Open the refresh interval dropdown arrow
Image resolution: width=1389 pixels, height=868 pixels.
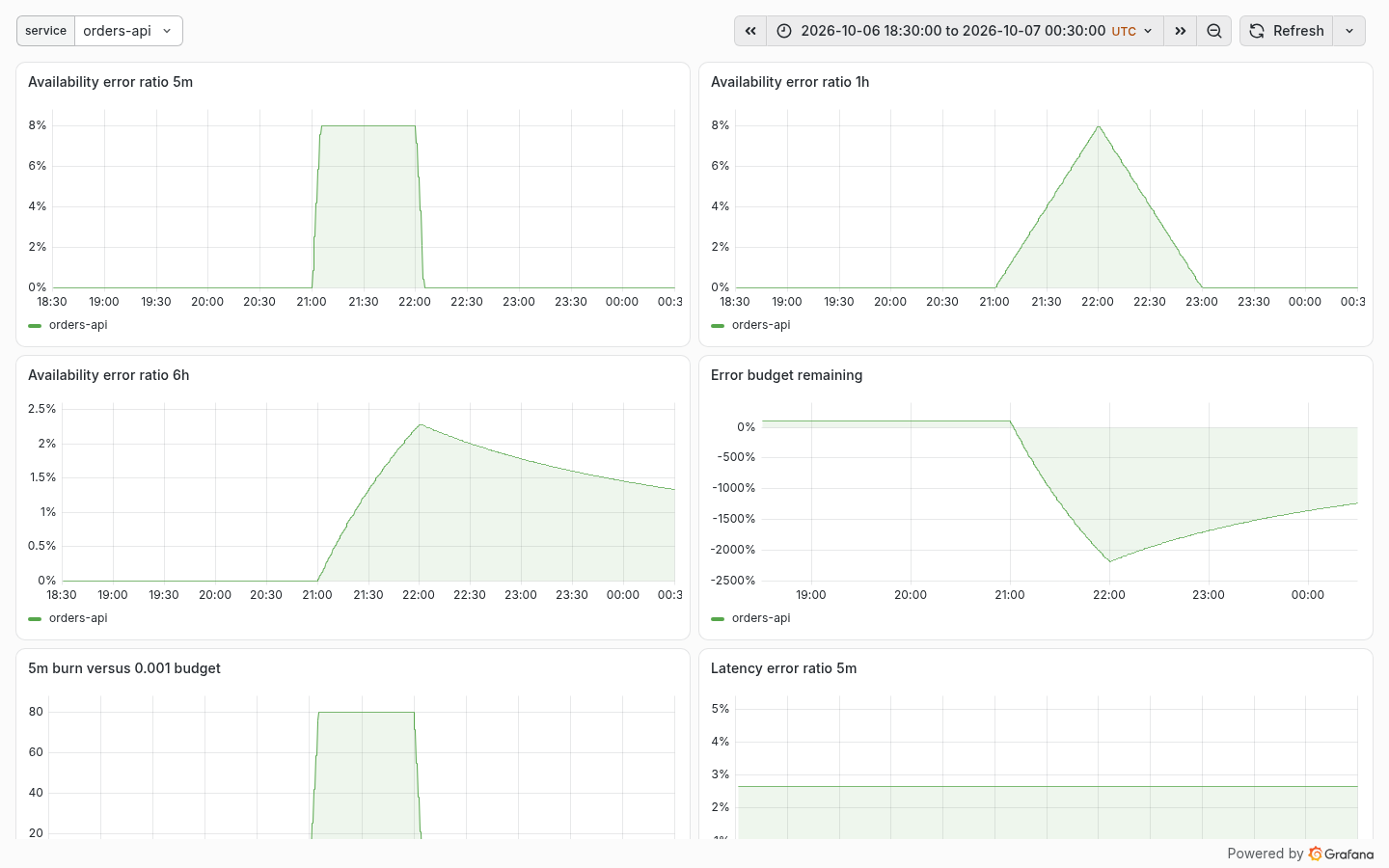[1349, 31]
